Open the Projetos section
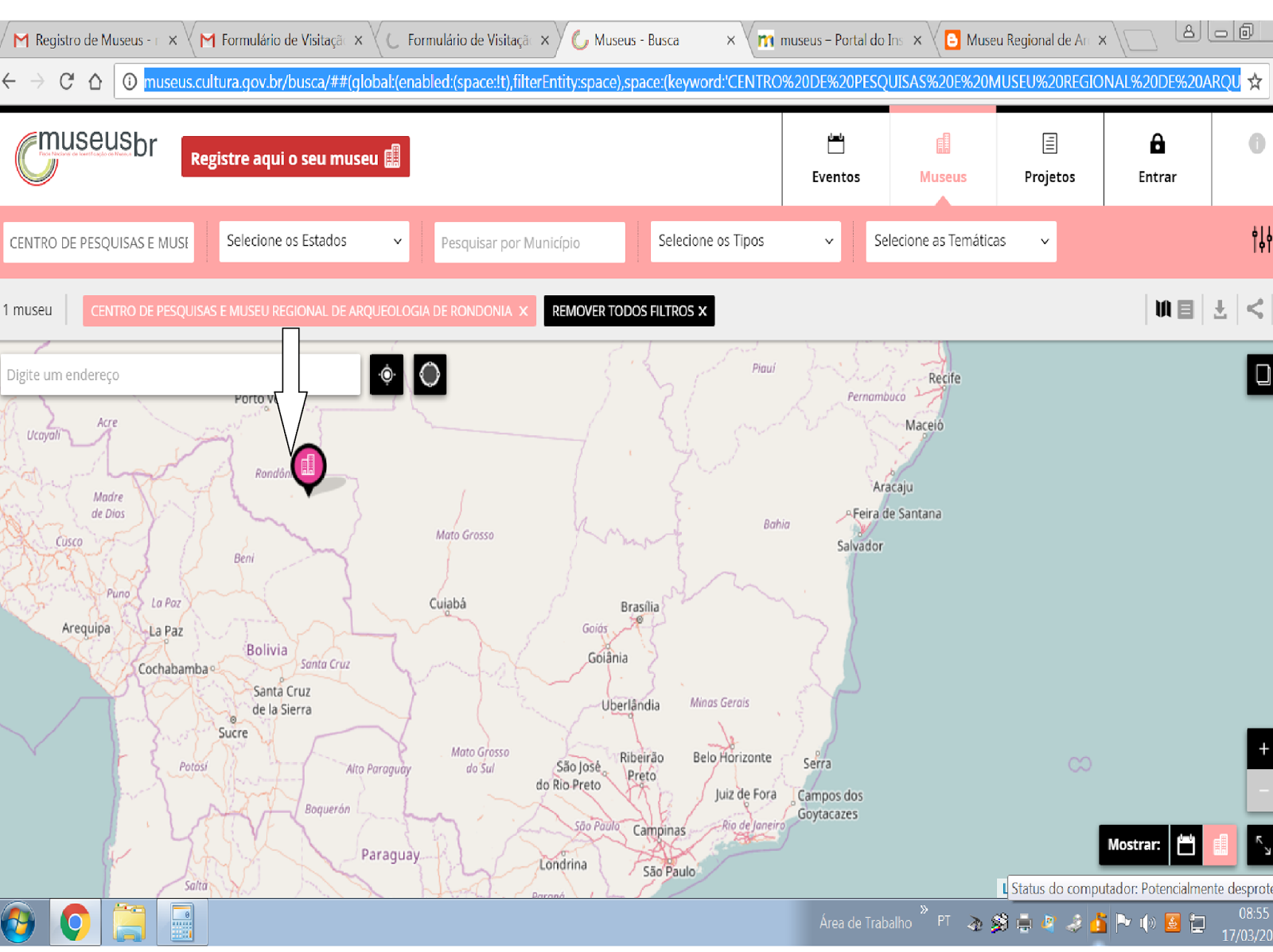The image size is (1273, 952). pos(1049,159)
